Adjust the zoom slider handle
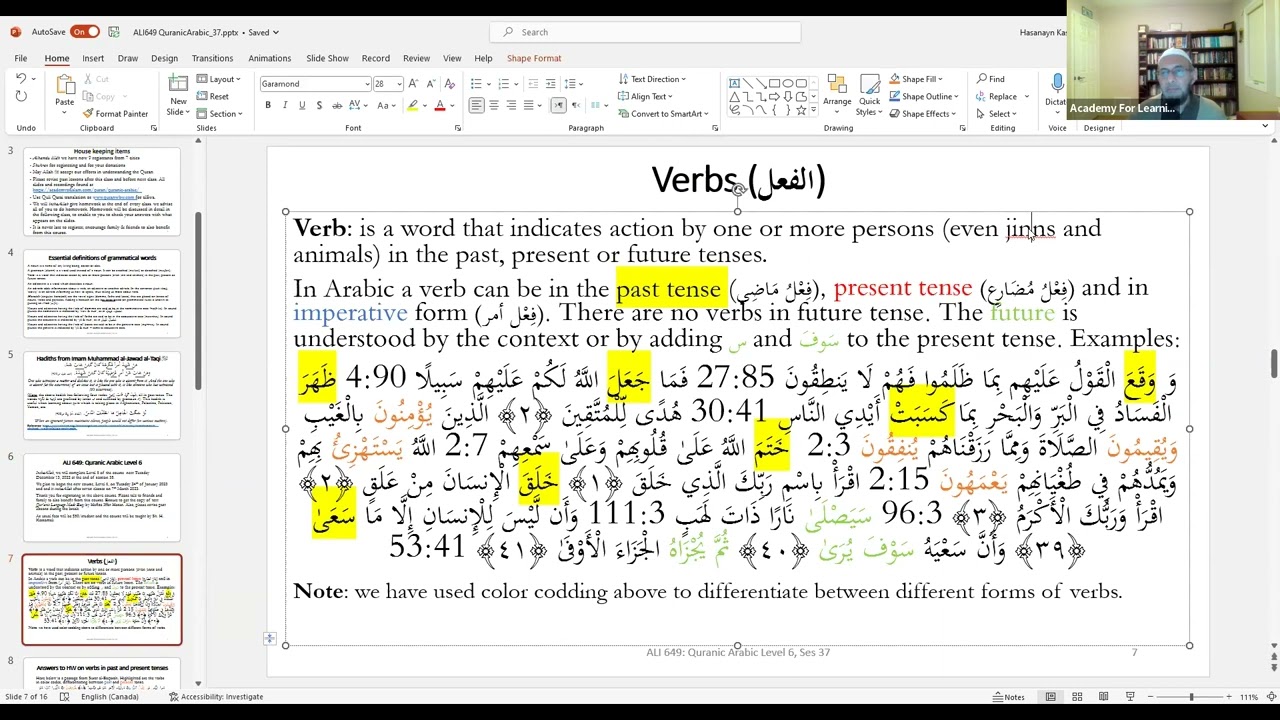Screen dimensions: 1280x720 [x=1191, y=697]
